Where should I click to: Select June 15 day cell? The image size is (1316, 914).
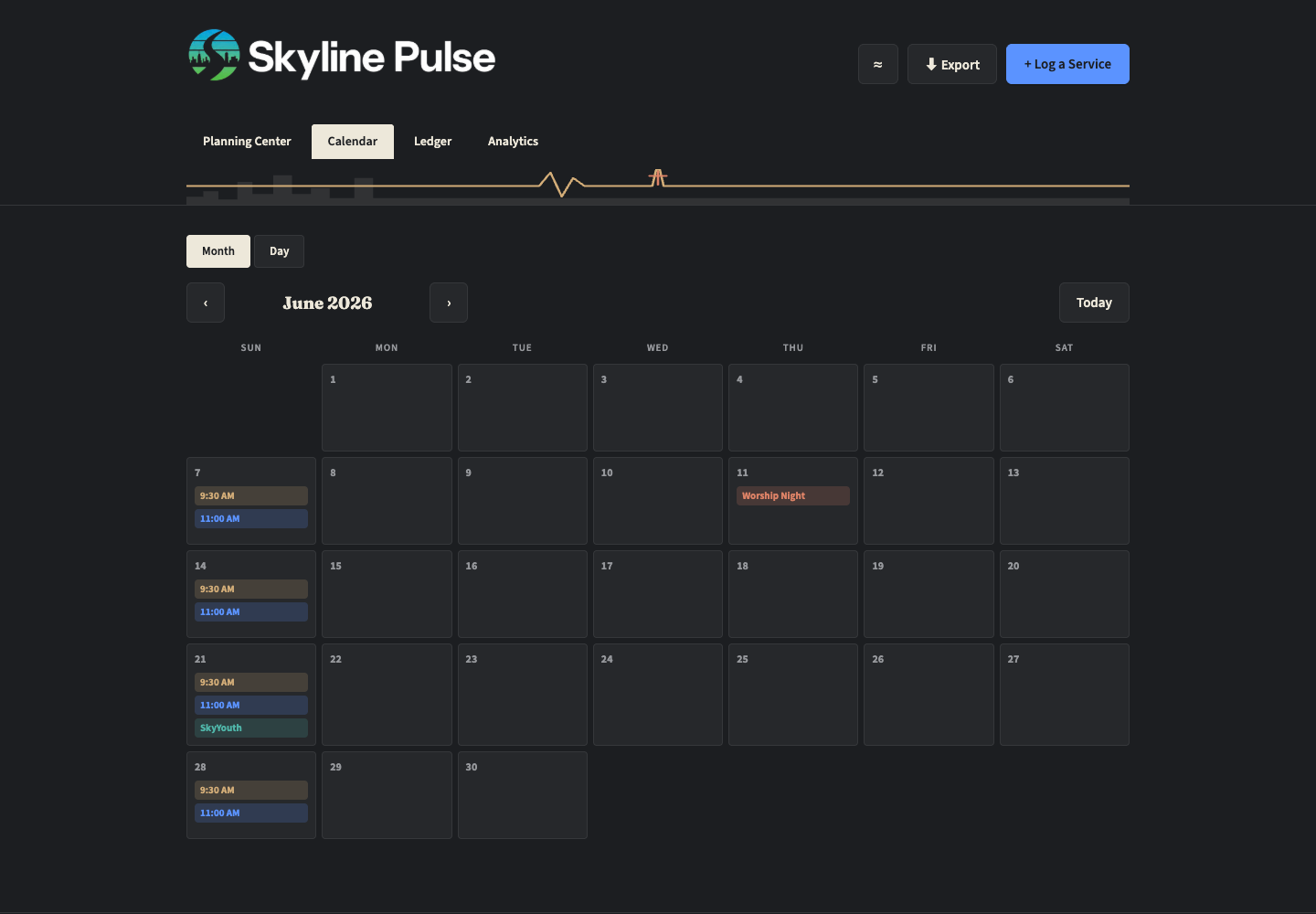pos(387,594)
